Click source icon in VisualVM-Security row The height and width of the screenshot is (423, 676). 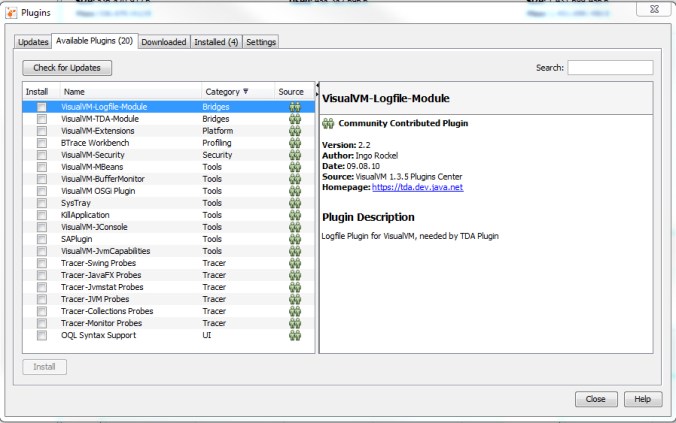pyautogui.click(x=295, y=155)
